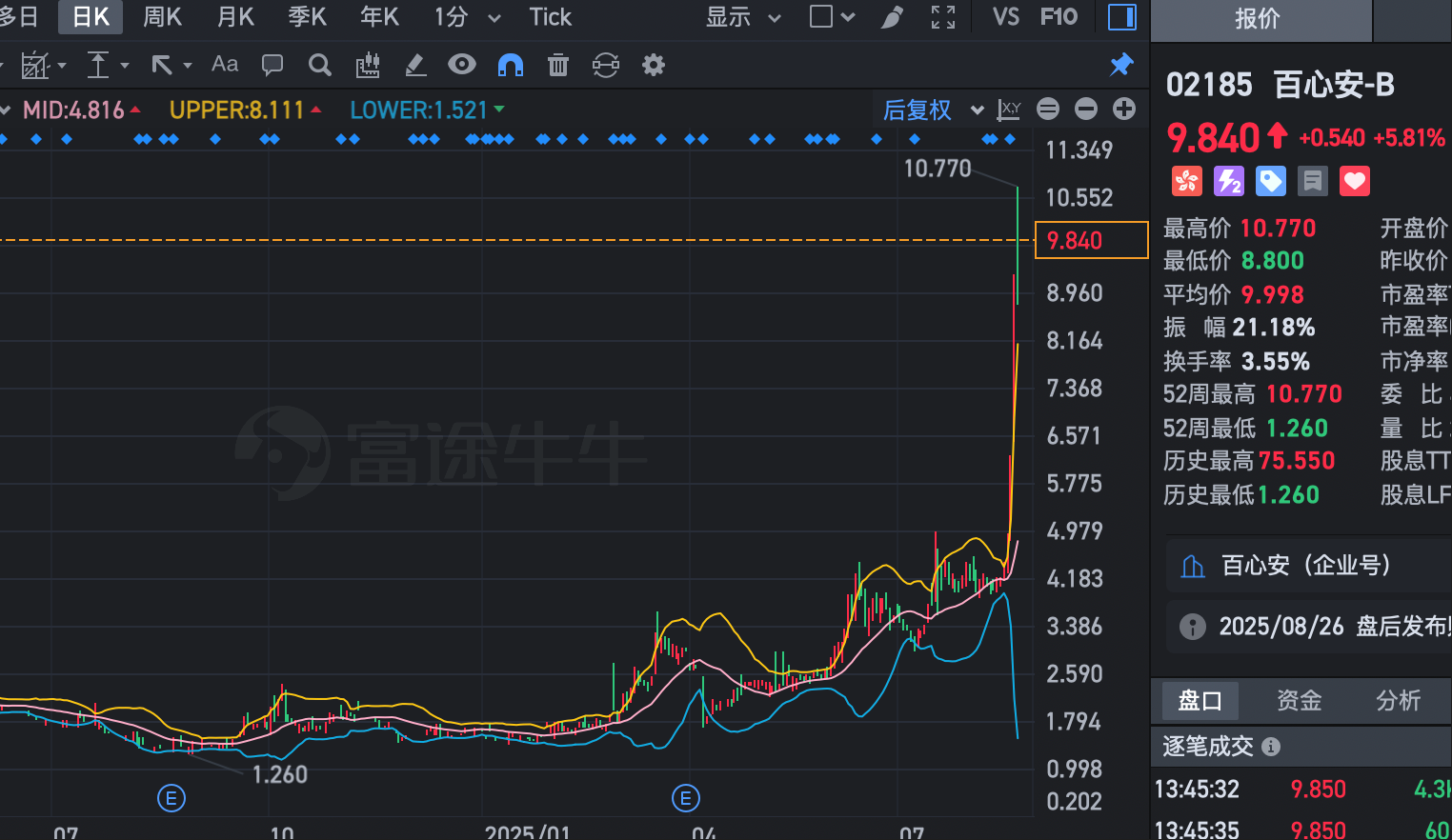The image size is (1452, 840).
Task: Open the notes bookmark icon
Action: (1313, 181)
